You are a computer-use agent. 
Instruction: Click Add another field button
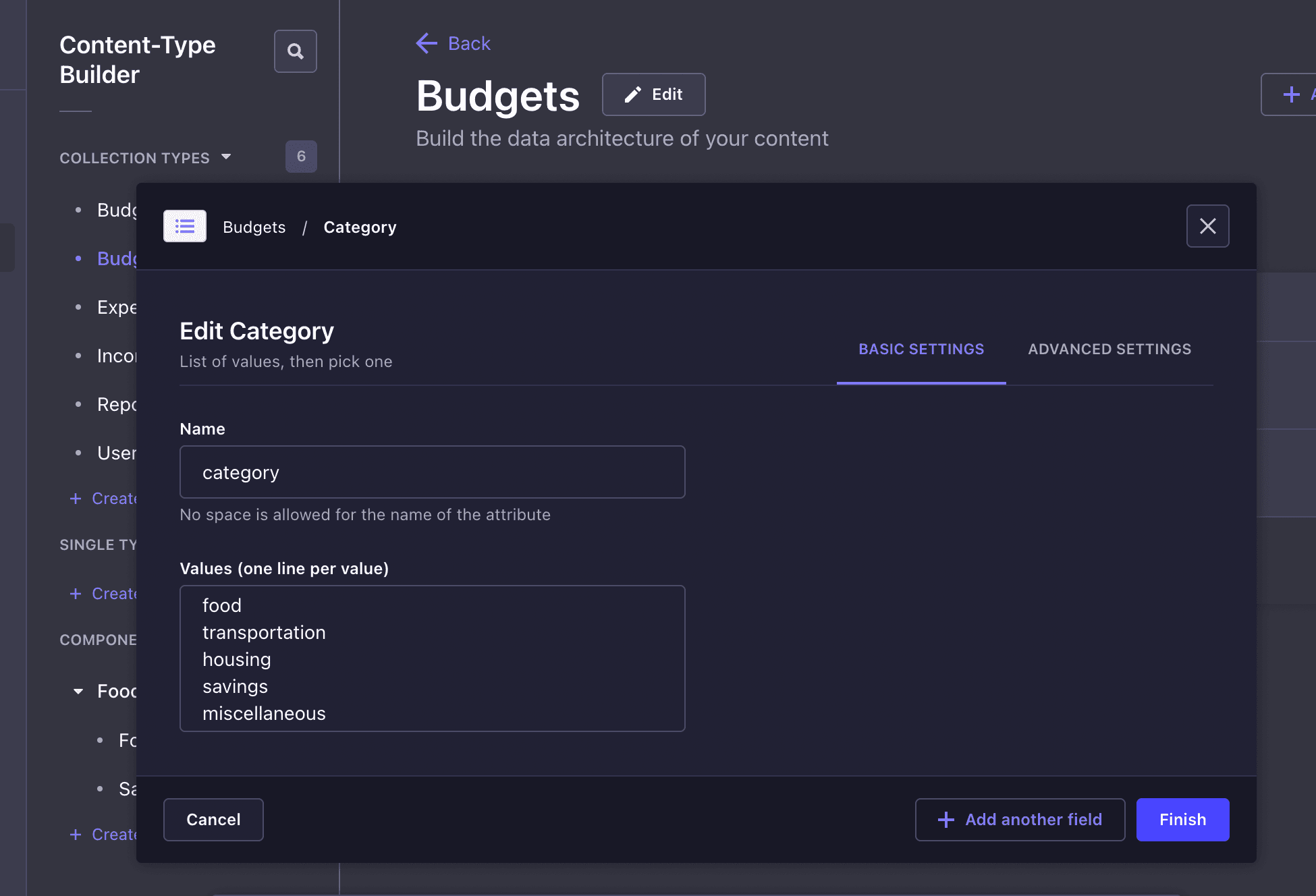click(x=1020, y=820)
